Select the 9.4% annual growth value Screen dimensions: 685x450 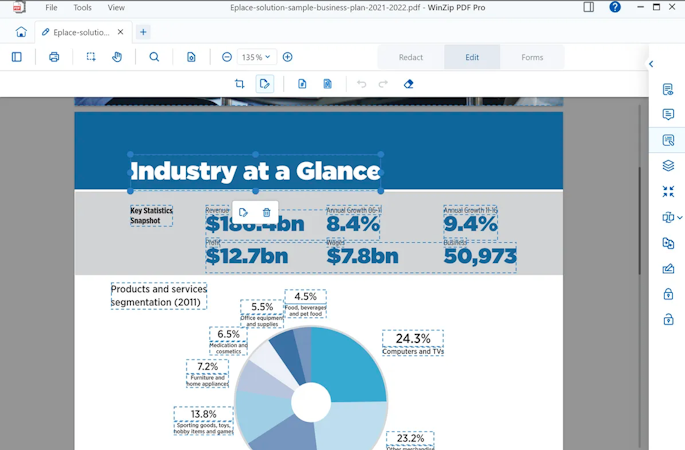pyautogui.click(x=471, y=224)
